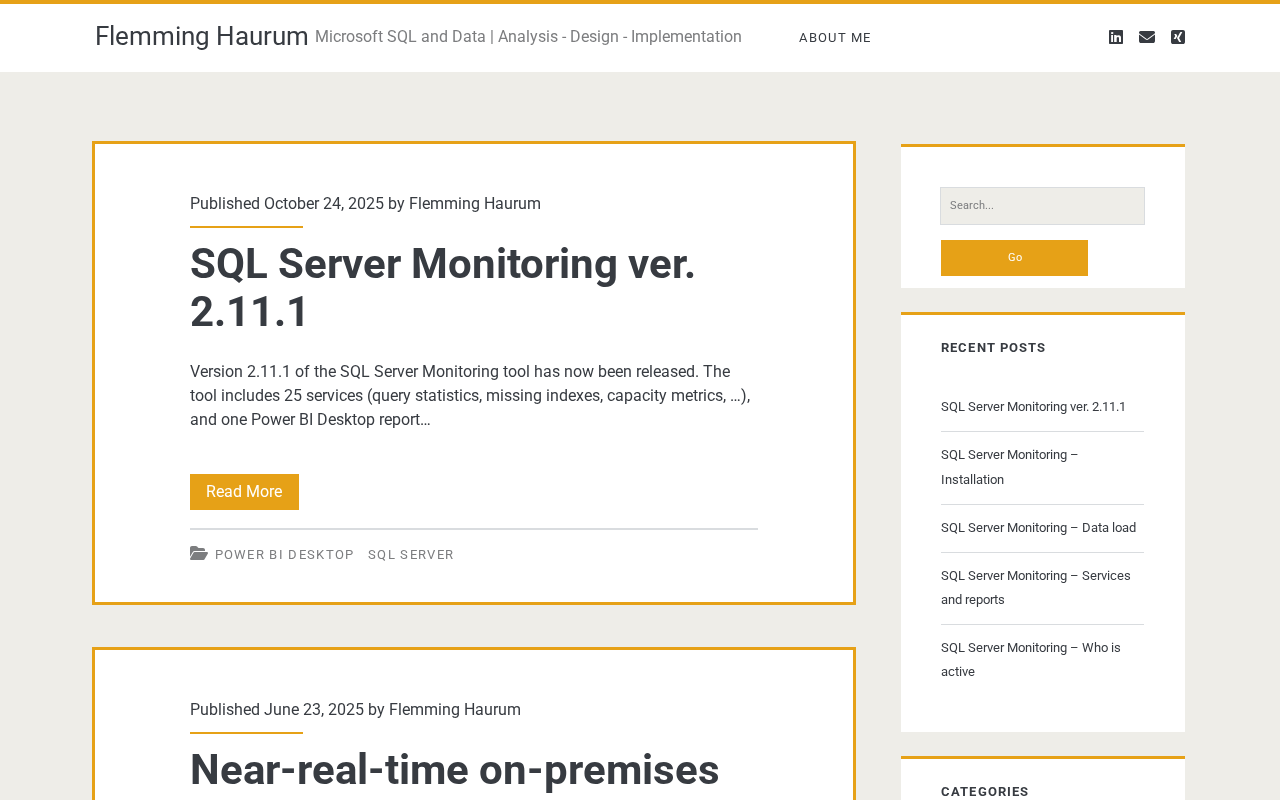Screen dimensions: 1280x800
Task: Open the Xing profile icon
Action: point(1178,37)
